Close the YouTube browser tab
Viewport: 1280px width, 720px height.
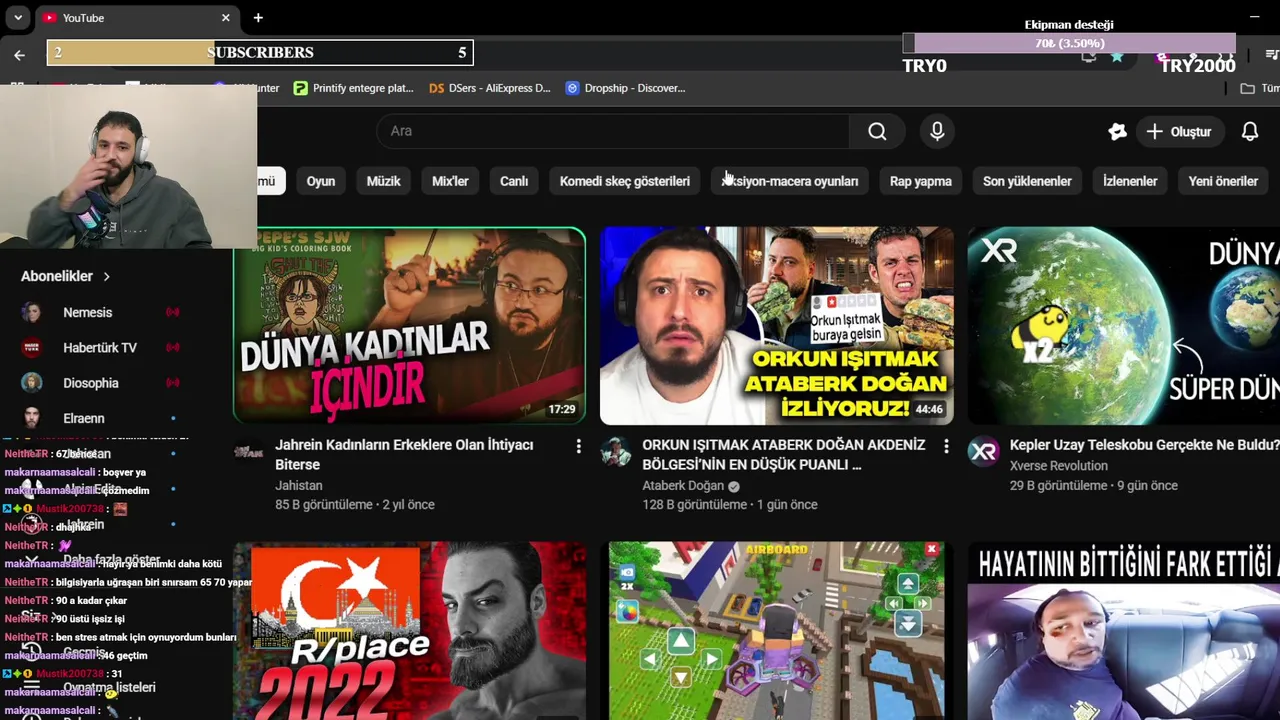(226, 18)
